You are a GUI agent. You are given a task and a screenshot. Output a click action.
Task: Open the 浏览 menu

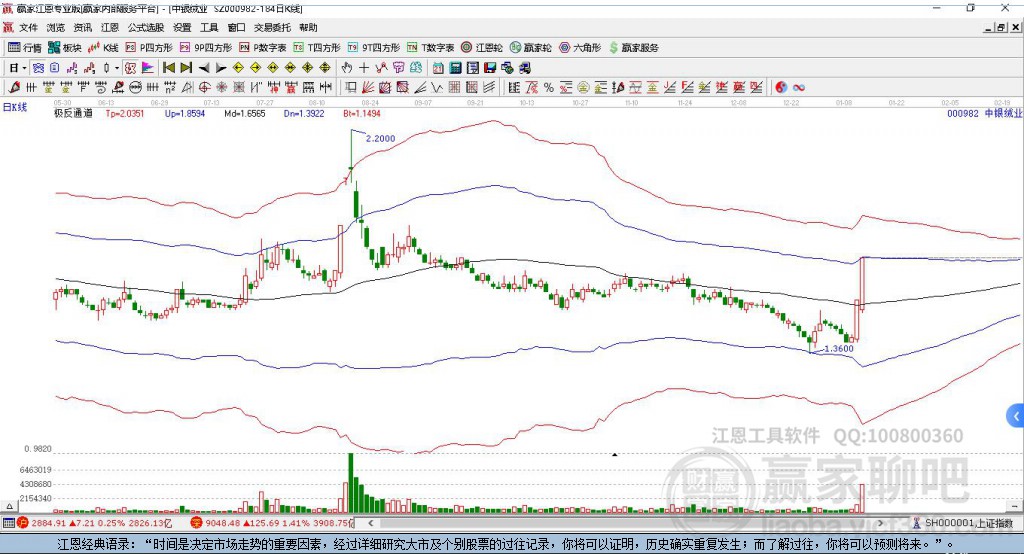coord(56,27)
